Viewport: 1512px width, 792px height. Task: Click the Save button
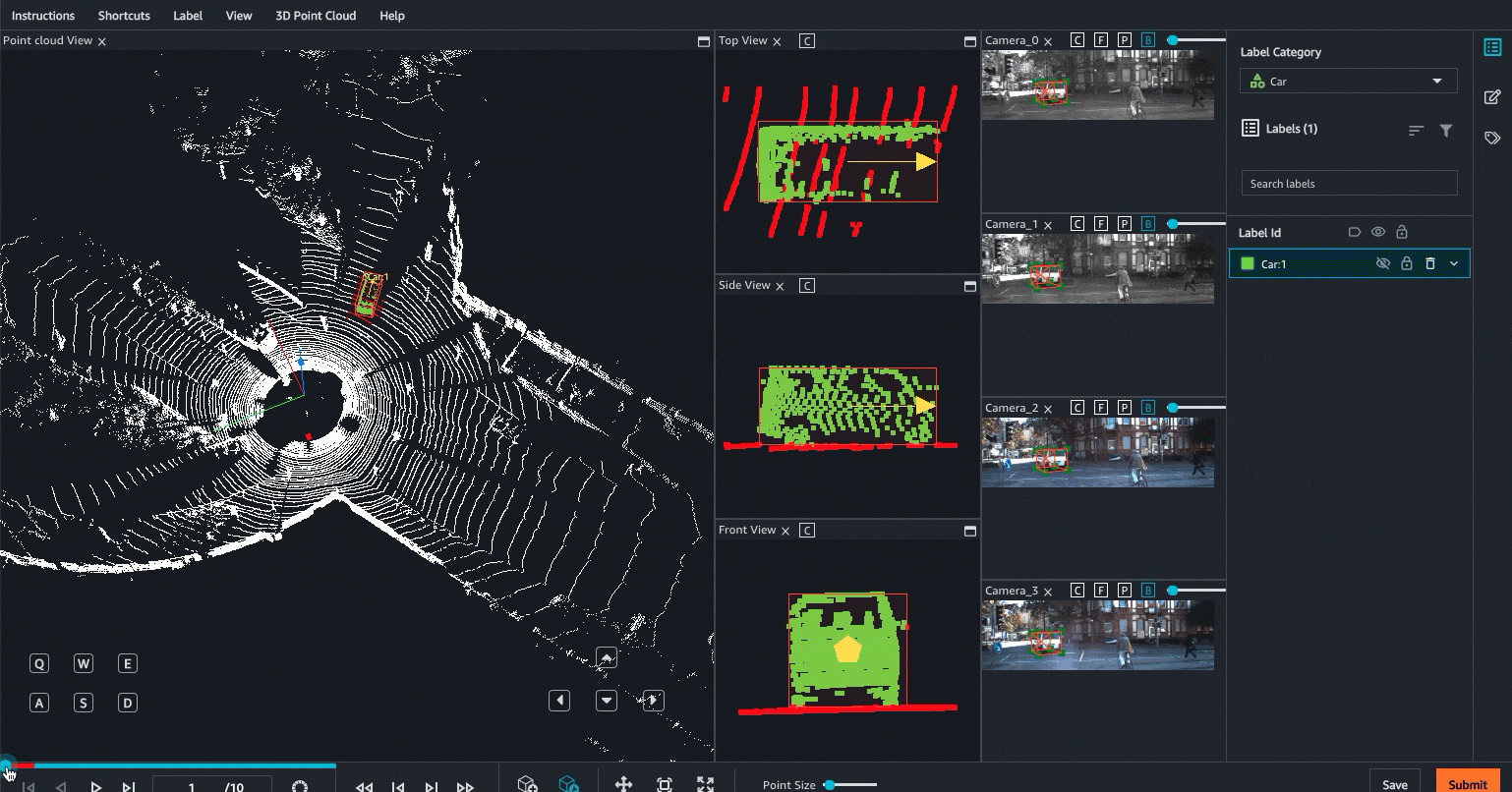click(x=1394, y=782)
